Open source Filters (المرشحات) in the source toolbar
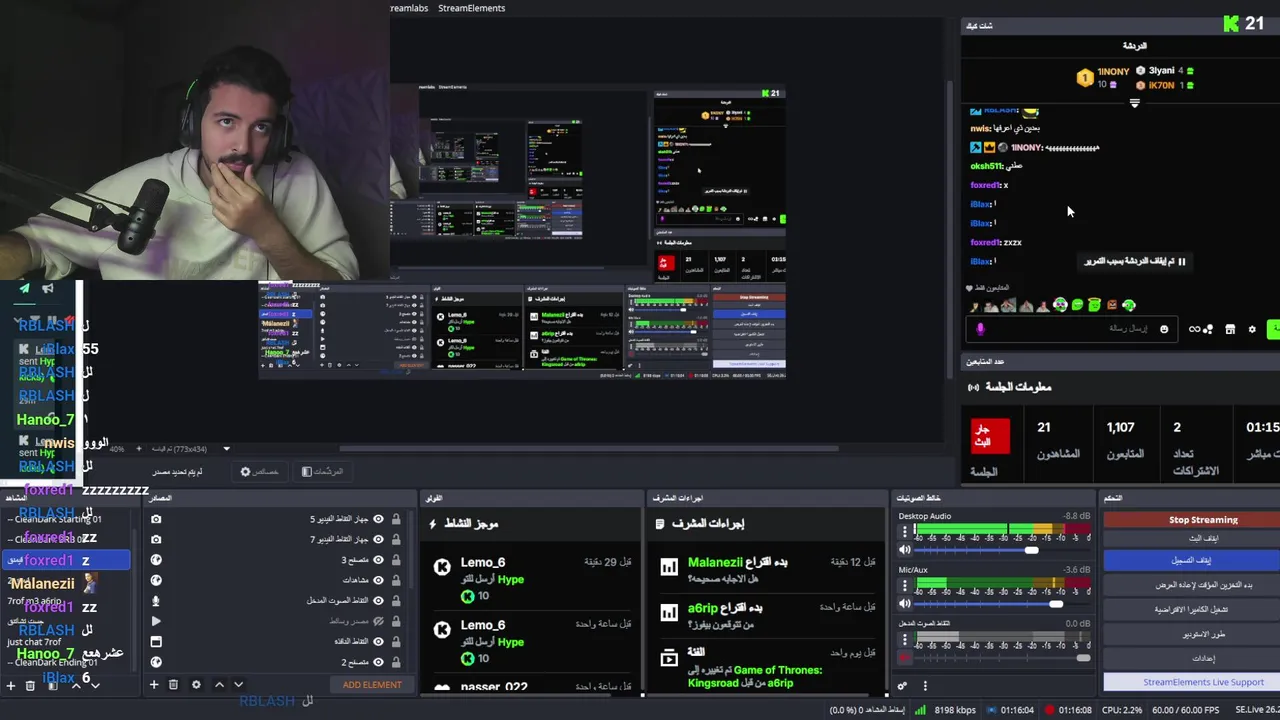 tap(322, 472)
